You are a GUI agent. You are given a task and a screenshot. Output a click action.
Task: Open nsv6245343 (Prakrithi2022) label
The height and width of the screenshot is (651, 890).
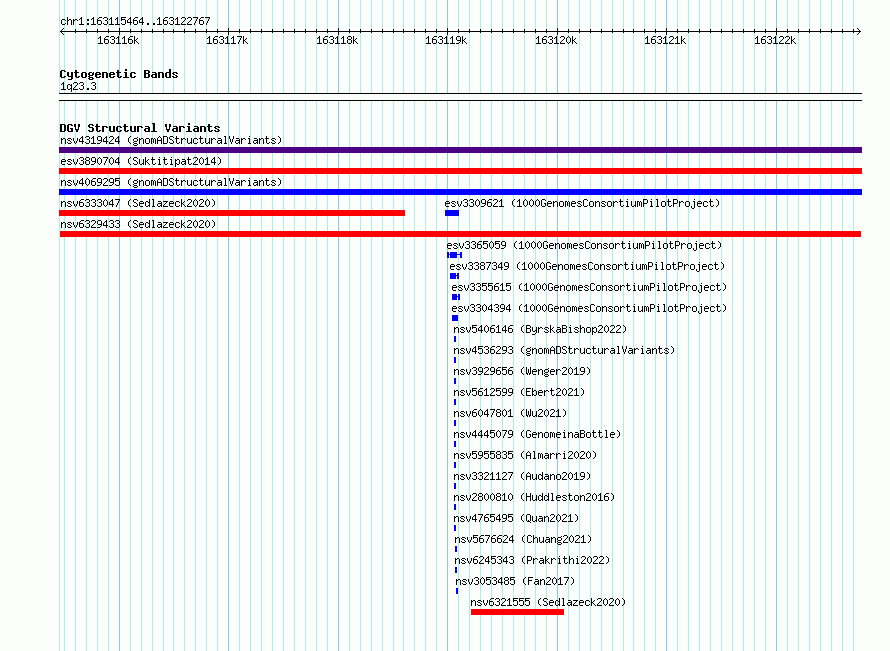click(532, 560)
